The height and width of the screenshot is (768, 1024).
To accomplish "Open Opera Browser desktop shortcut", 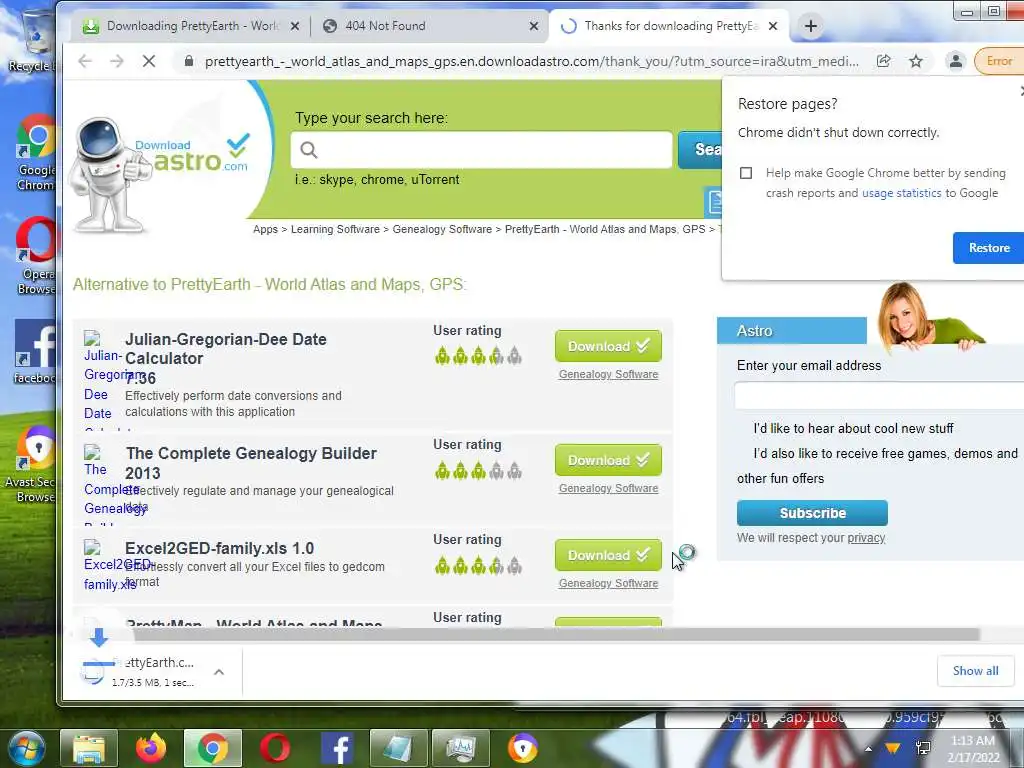I will (37, 256).
